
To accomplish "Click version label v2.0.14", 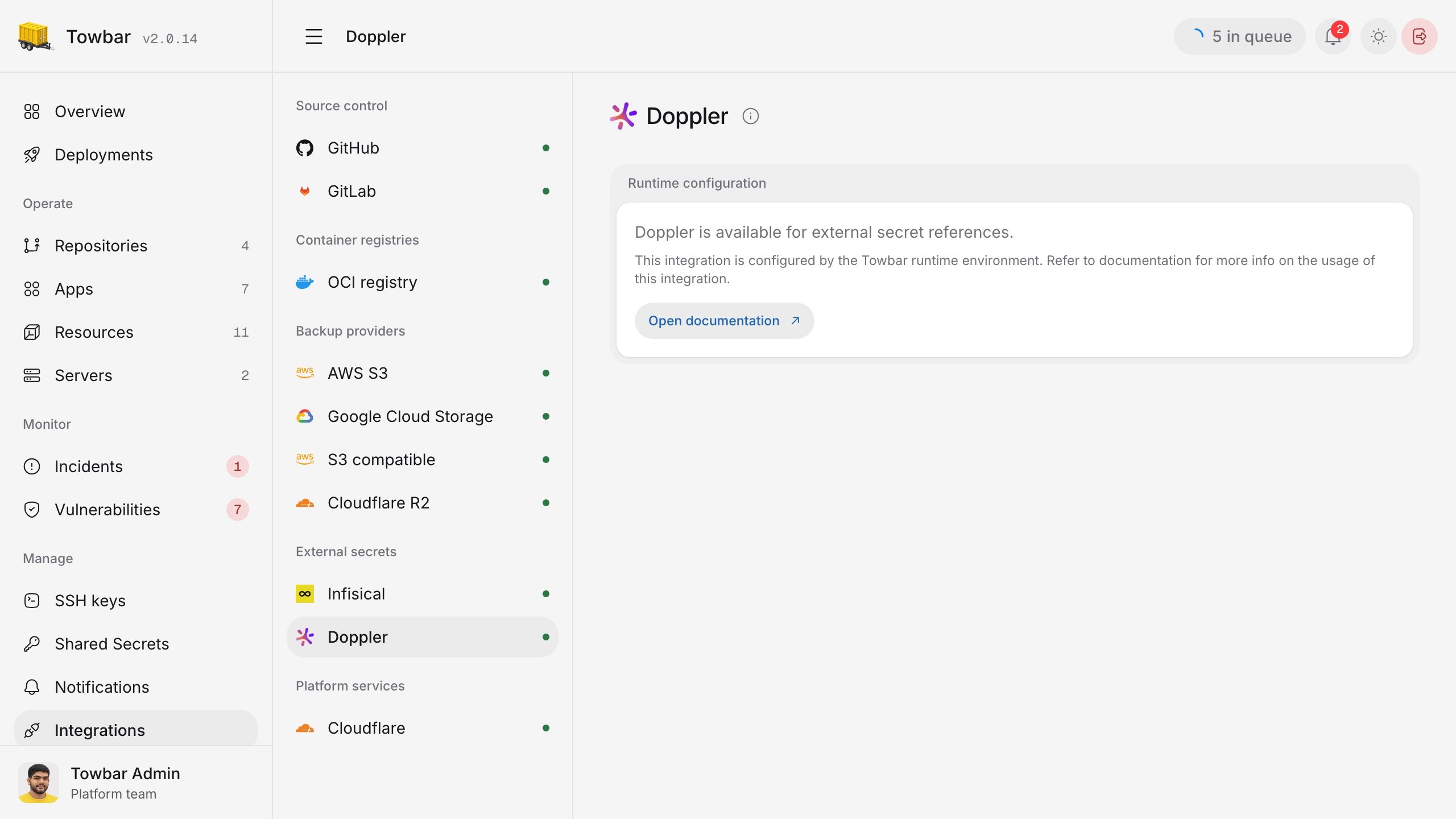I will coord(170,39).
